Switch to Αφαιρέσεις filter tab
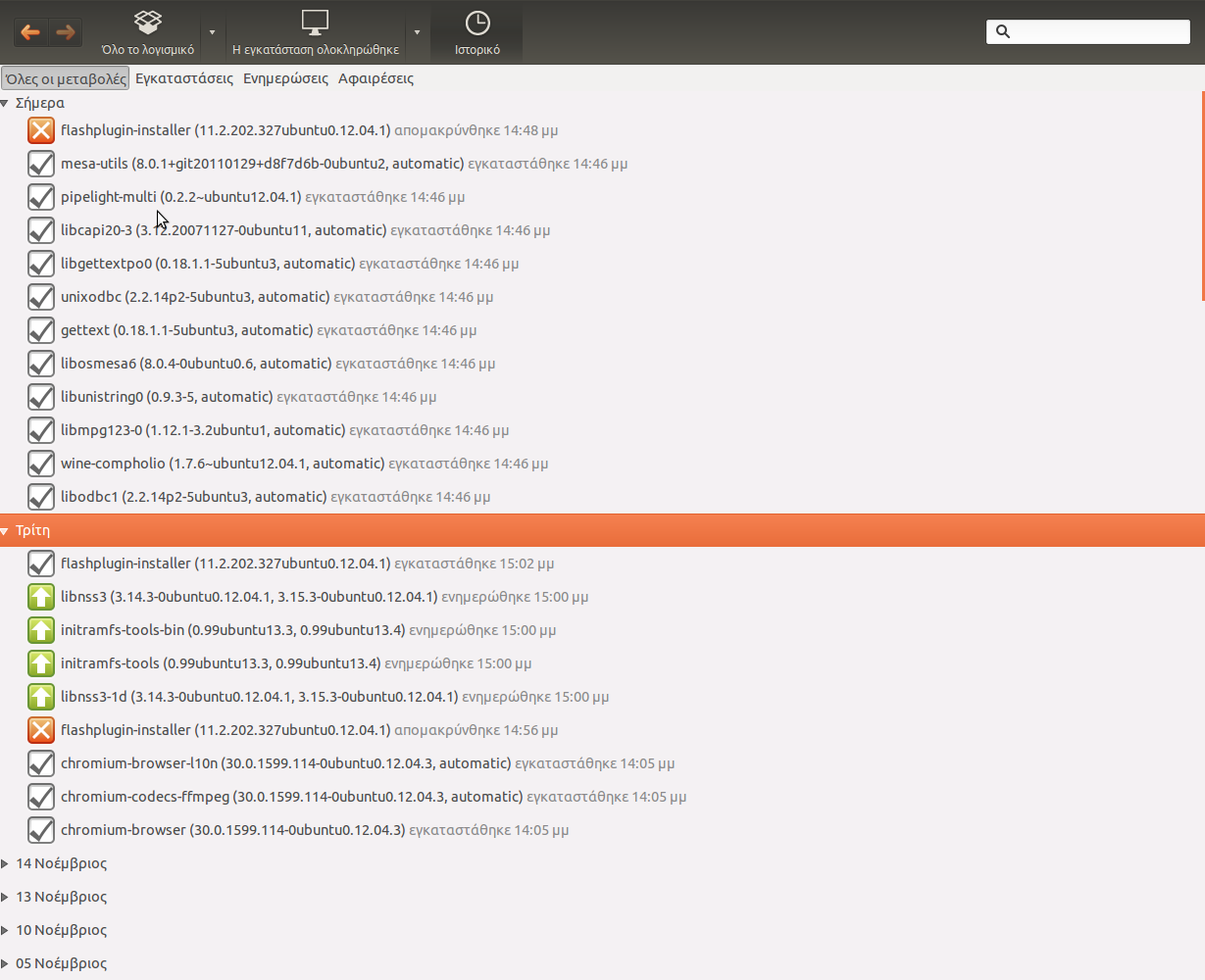 (376, 78)
